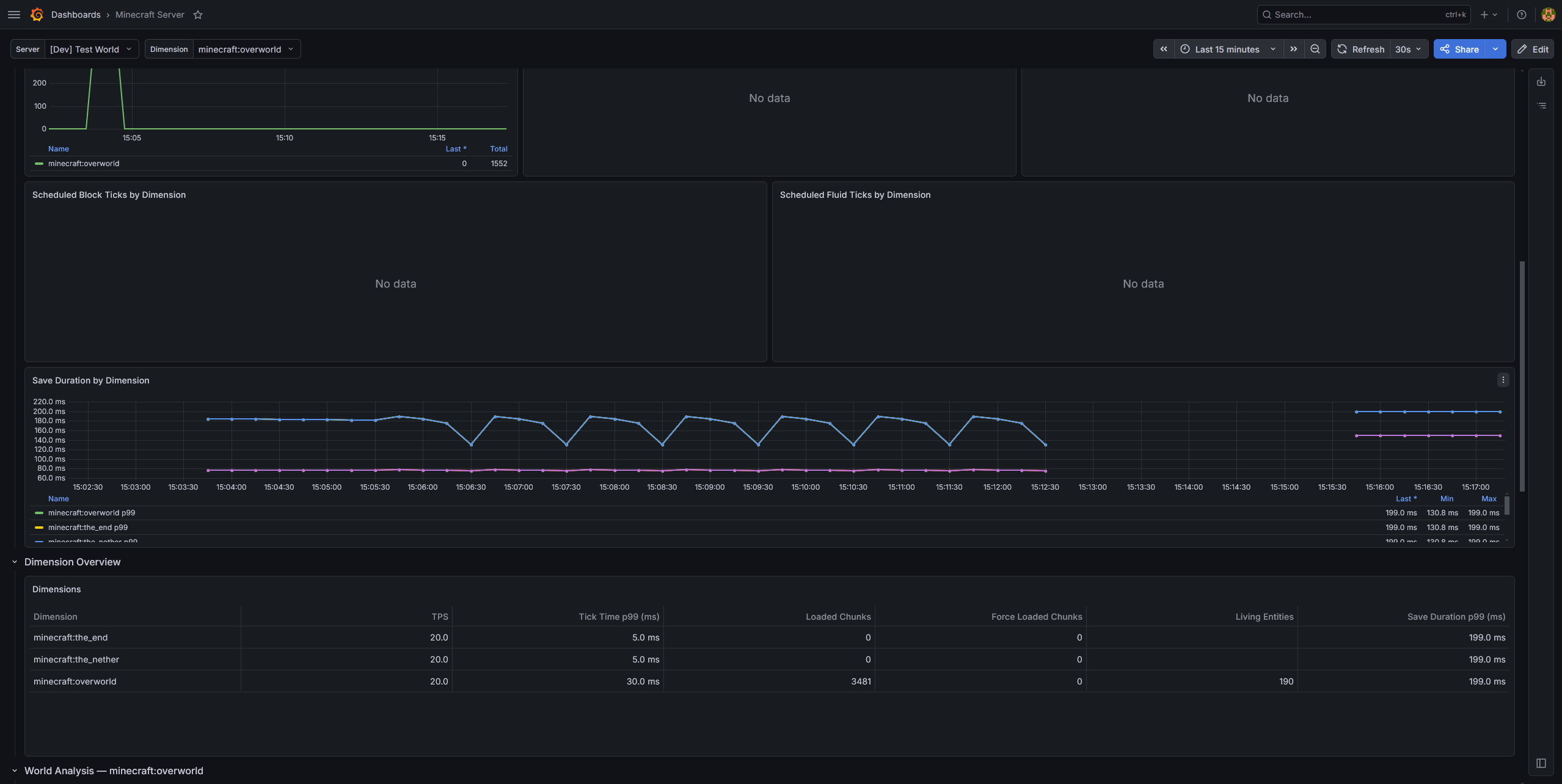Sort top legend by Total column

498,149
